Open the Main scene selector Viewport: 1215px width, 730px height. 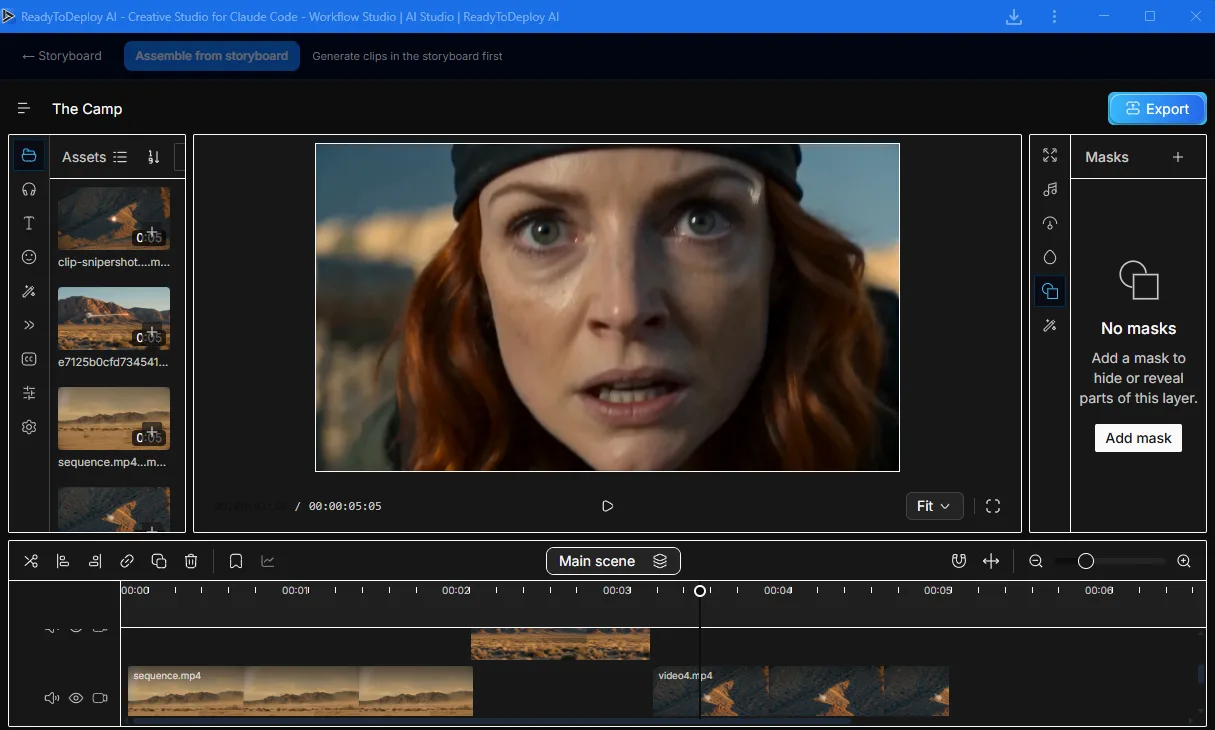pyautogui.click(x=613, y=561)
